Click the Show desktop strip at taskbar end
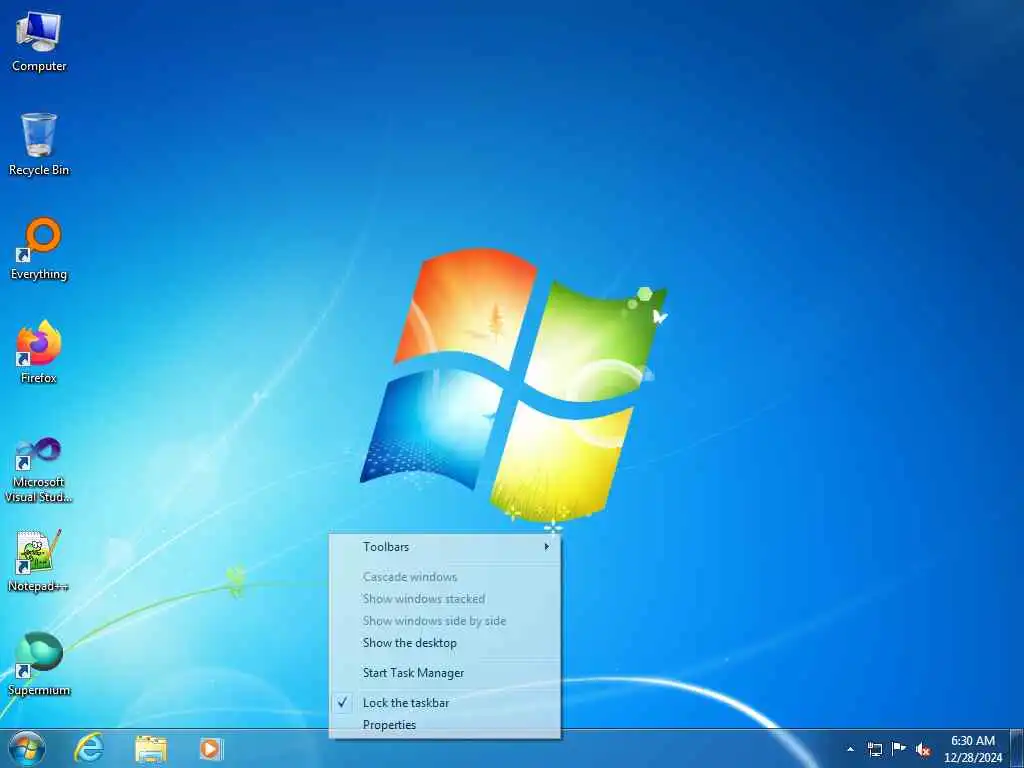Viewport: 1024px width, 768px height. 1017,749
